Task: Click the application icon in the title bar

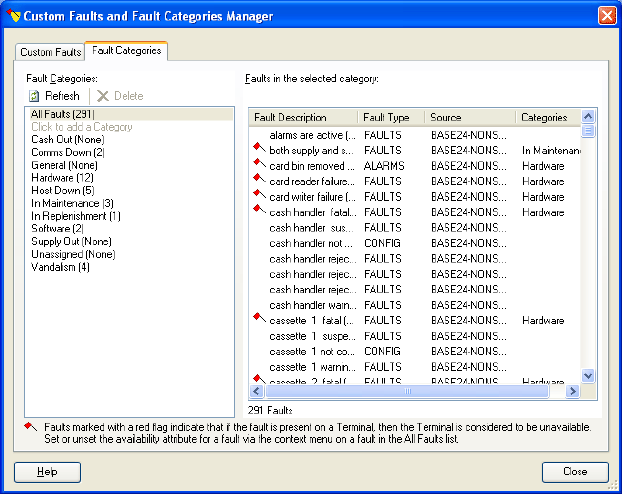Action: (13, 15)
